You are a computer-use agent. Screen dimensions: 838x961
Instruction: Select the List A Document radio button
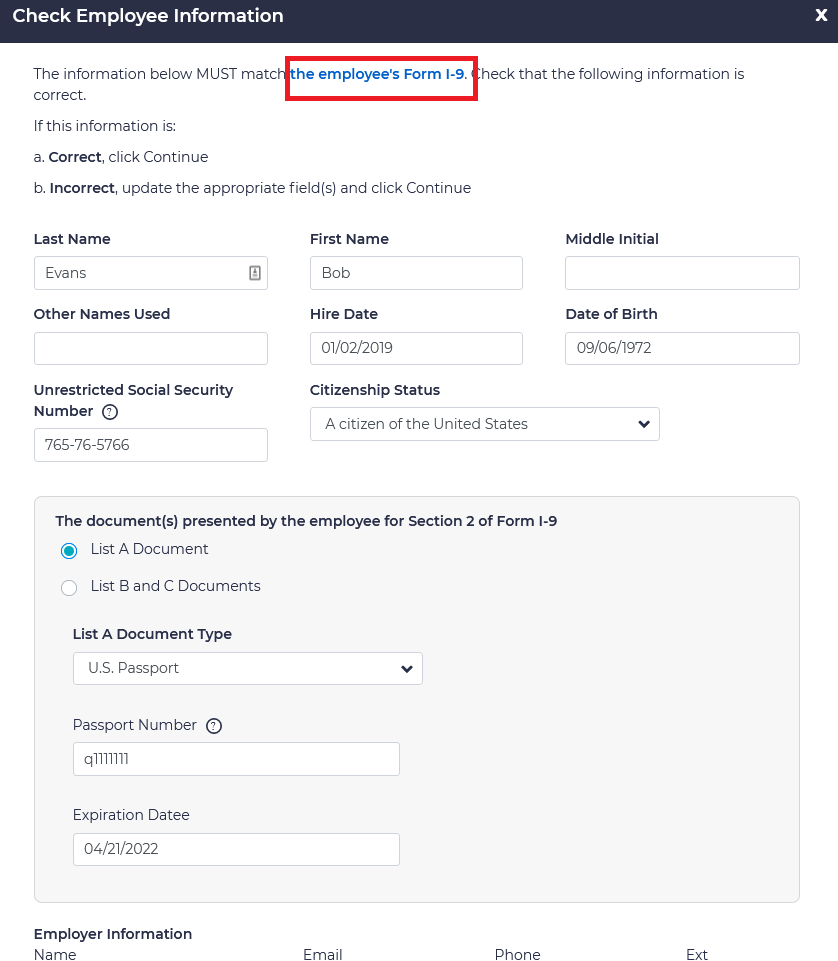pos(69,550)
